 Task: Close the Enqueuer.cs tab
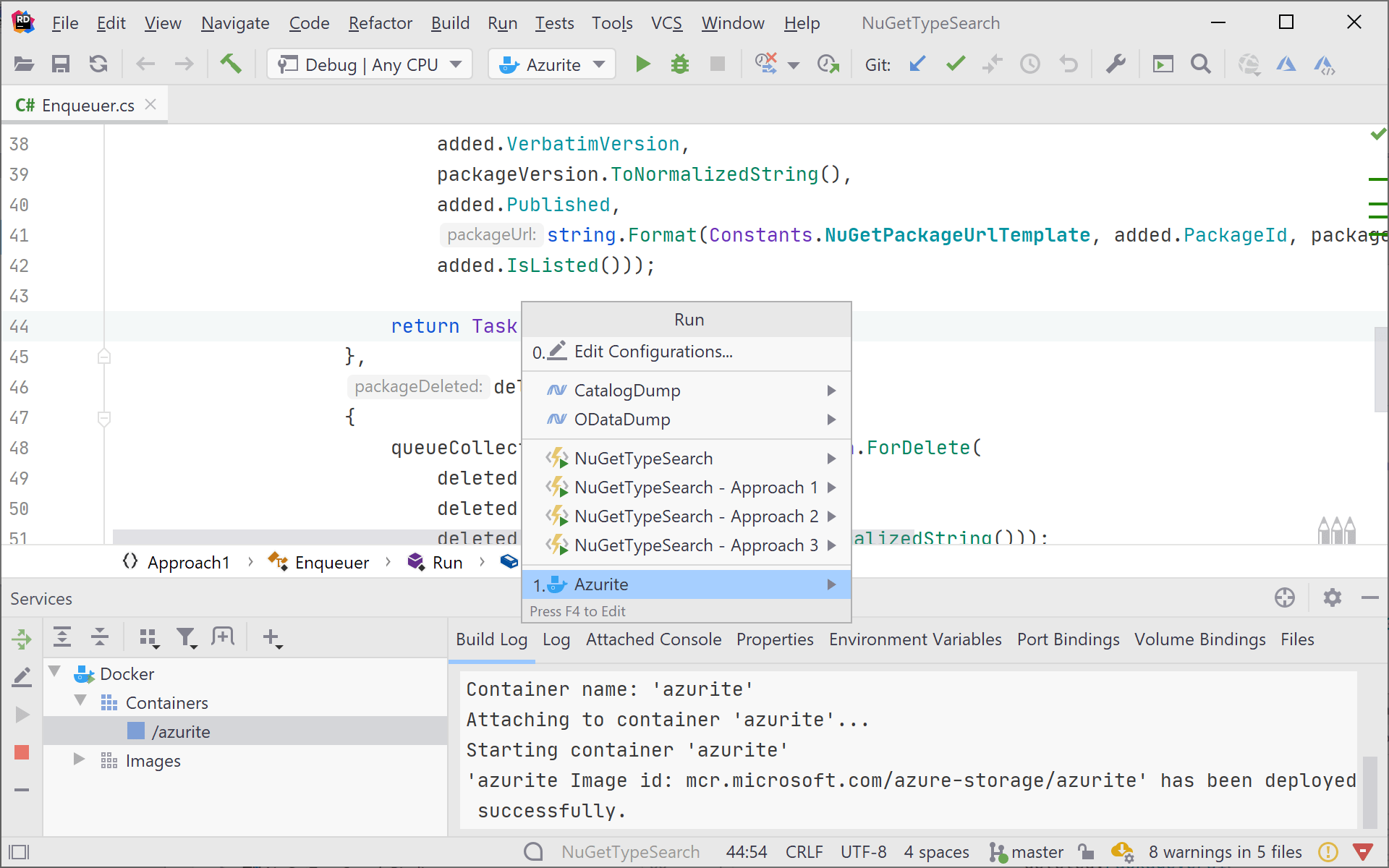coord(150,104)
